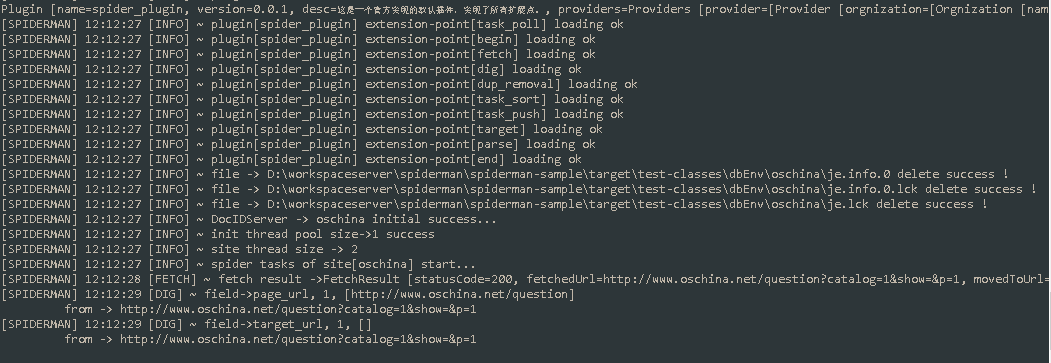
Task: Select the extension-point[begin] loading line
Action: [298, 39]
